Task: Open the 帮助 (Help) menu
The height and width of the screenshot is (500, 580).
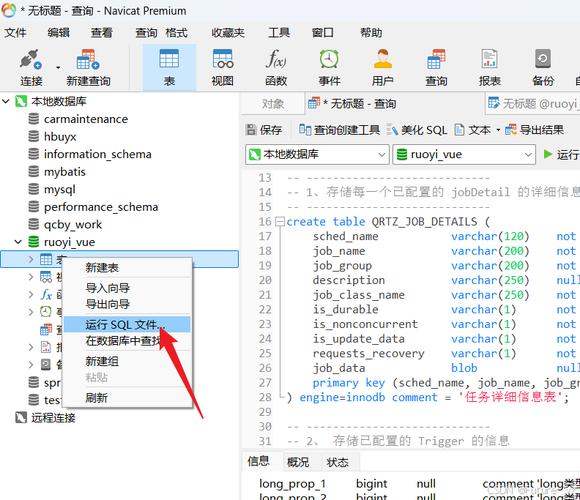Action: [371, 33]
